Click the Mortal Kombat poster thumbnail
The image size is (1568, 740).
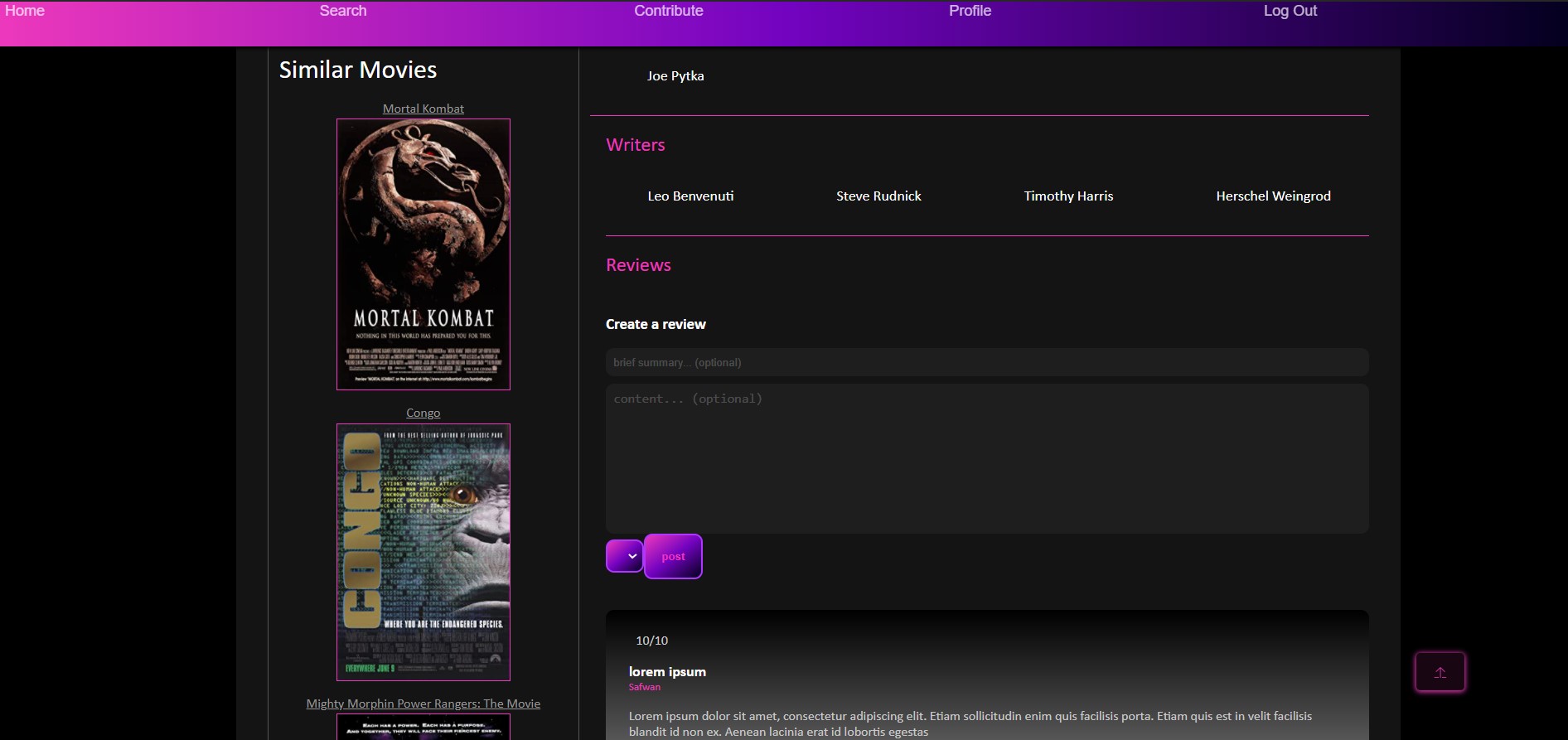tap(423, 254)
